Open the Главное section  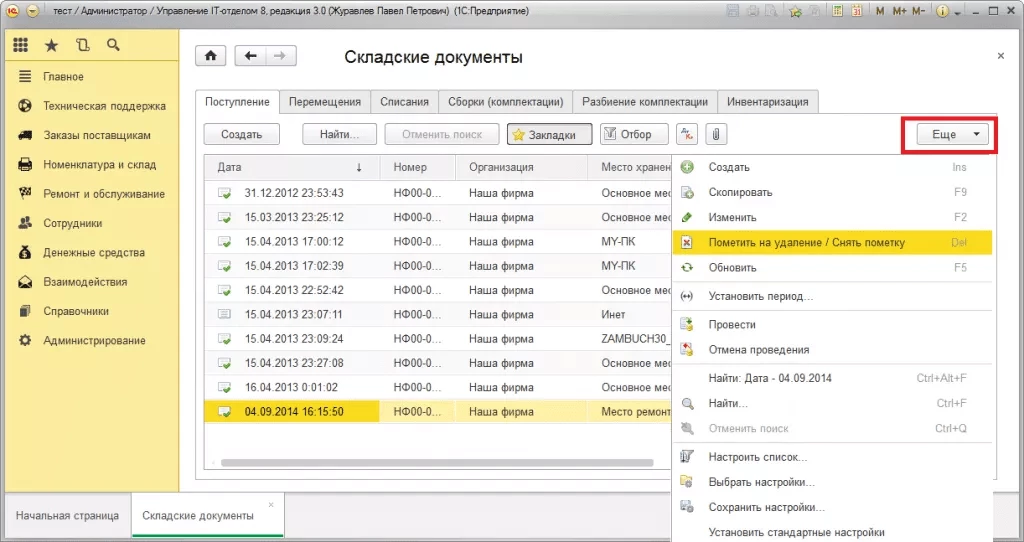63,76
